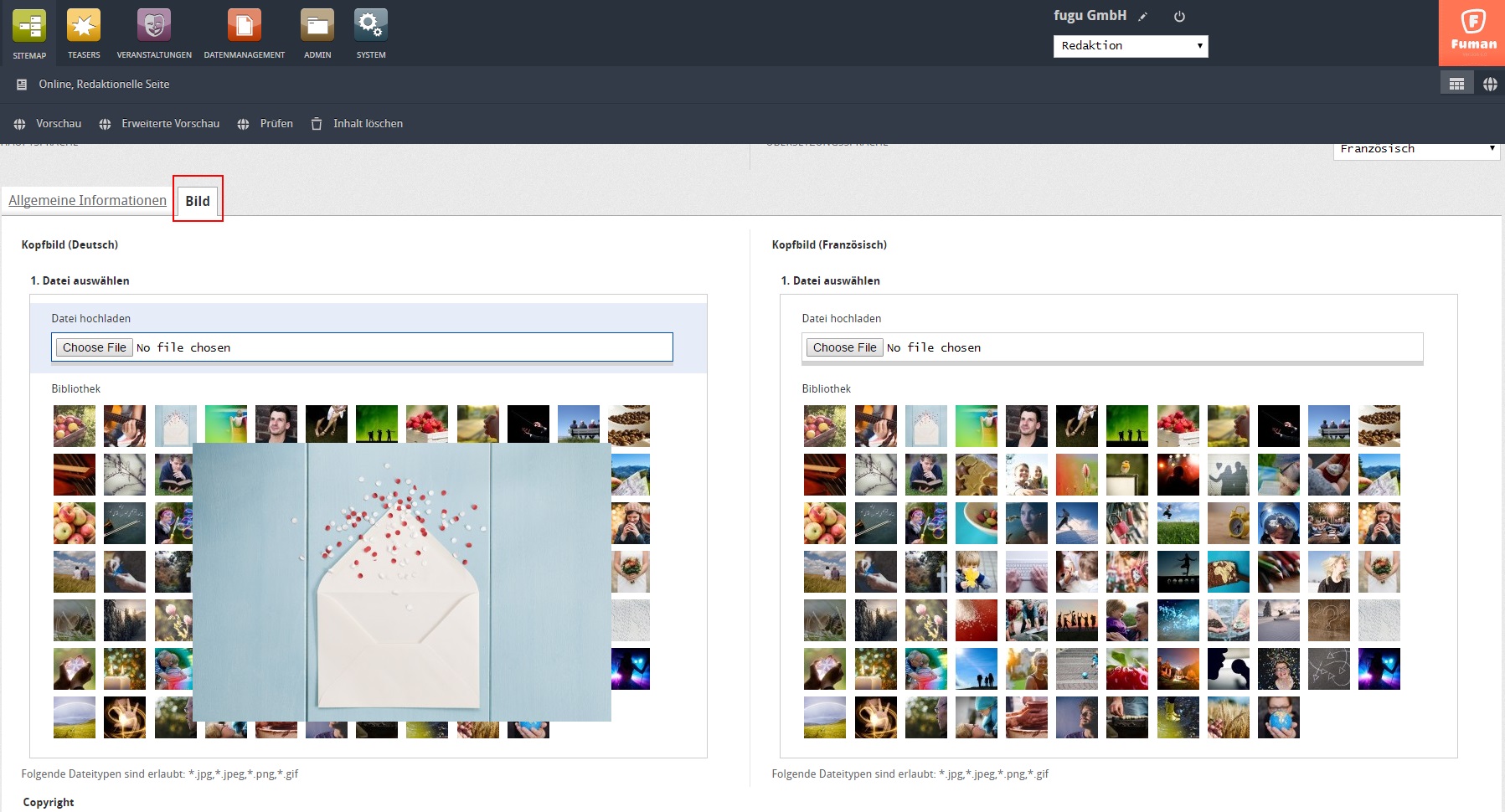Open the Französisch language dropdown
This screenshot has height=812, width=1505.
click(1415, 150)
